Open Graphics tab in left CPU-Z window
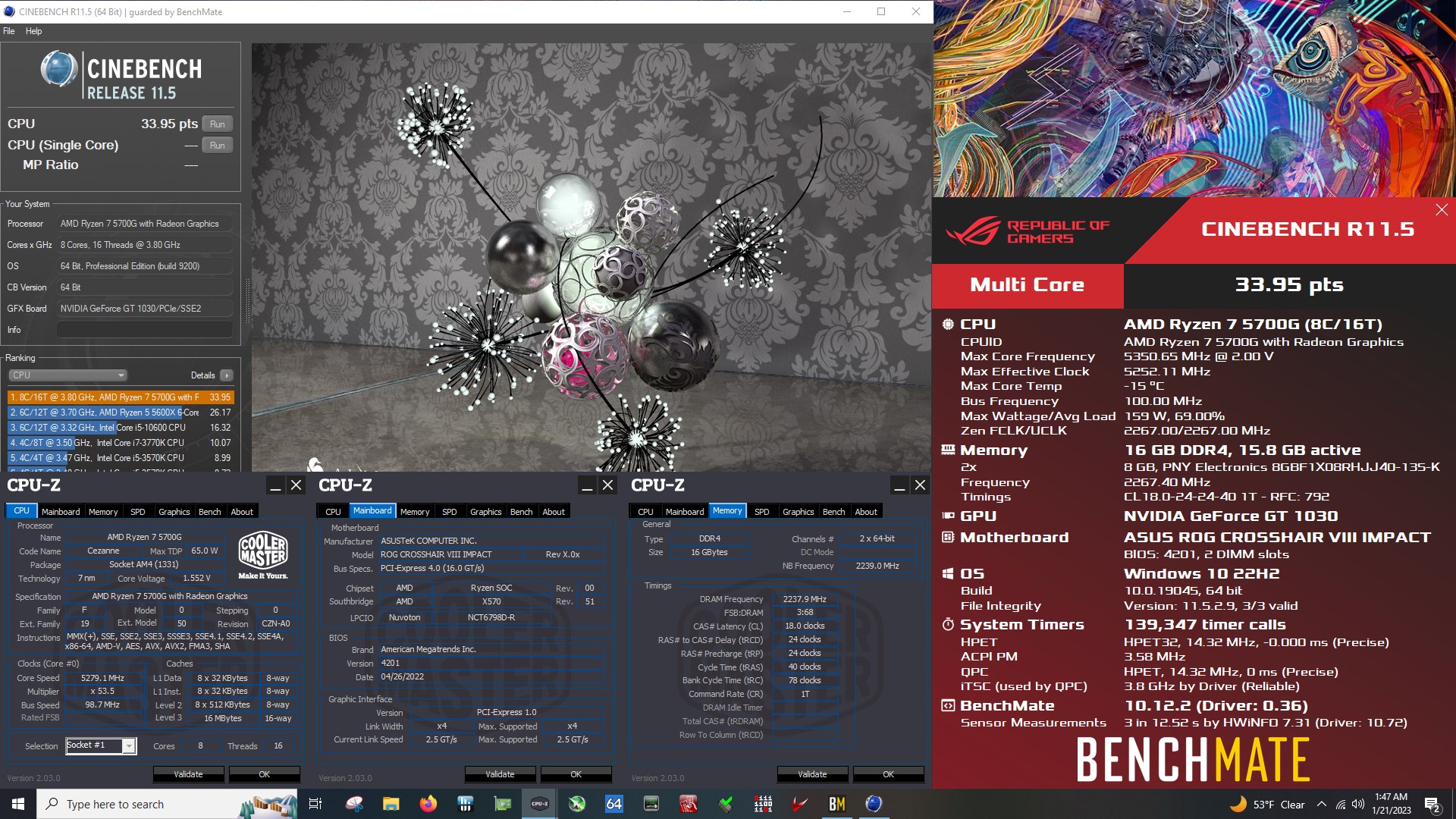1456x819 pixels. [x=174, y=512]
